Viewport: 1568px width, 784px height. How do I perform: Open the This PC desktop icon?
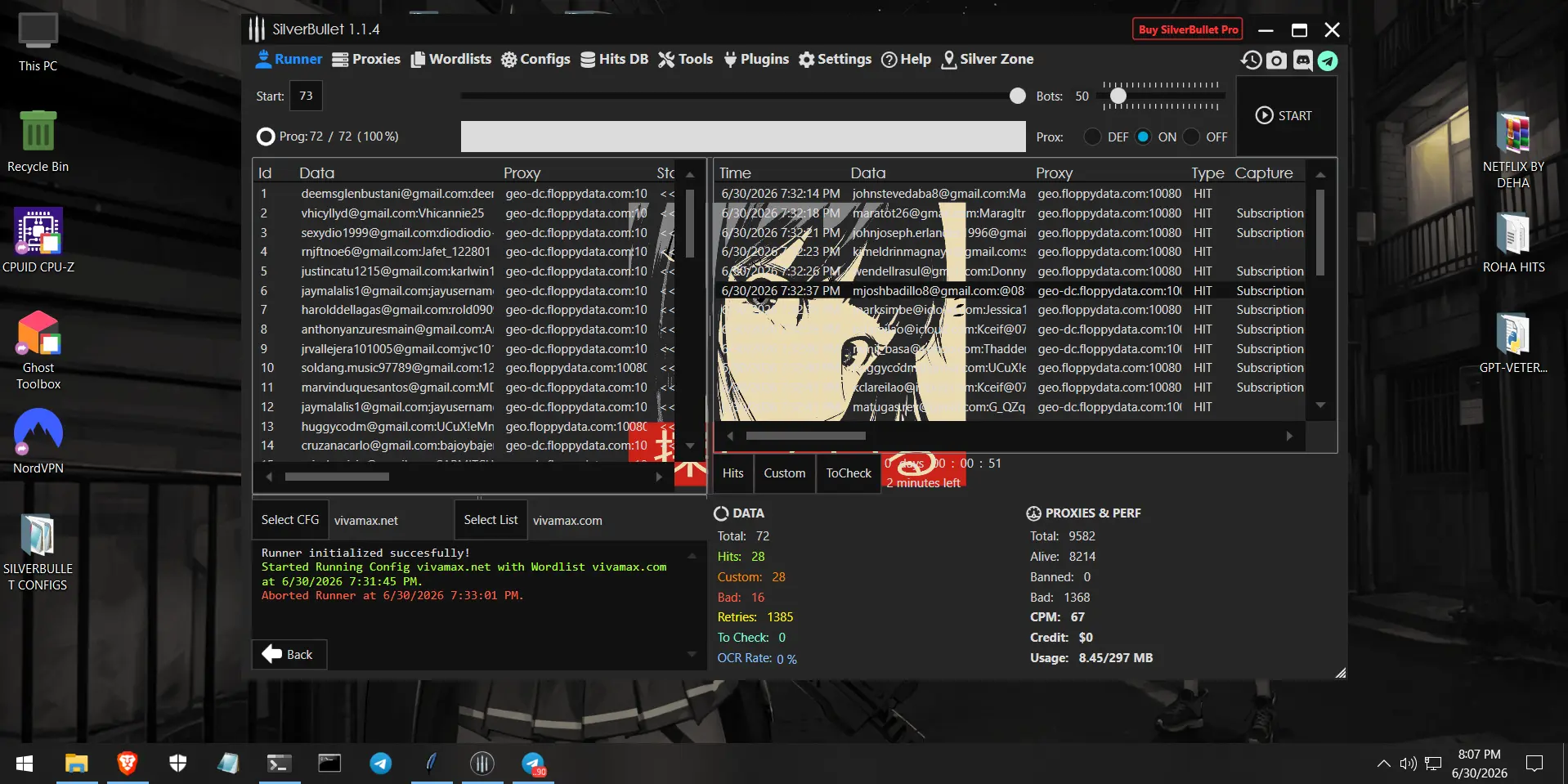click(38, 43)
